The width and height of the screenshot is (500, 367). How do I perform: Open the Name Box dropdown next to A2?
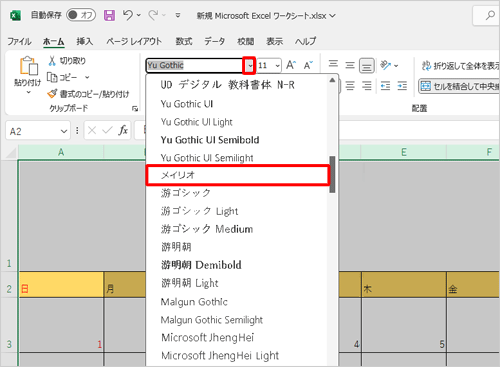(x=64, y=131)
